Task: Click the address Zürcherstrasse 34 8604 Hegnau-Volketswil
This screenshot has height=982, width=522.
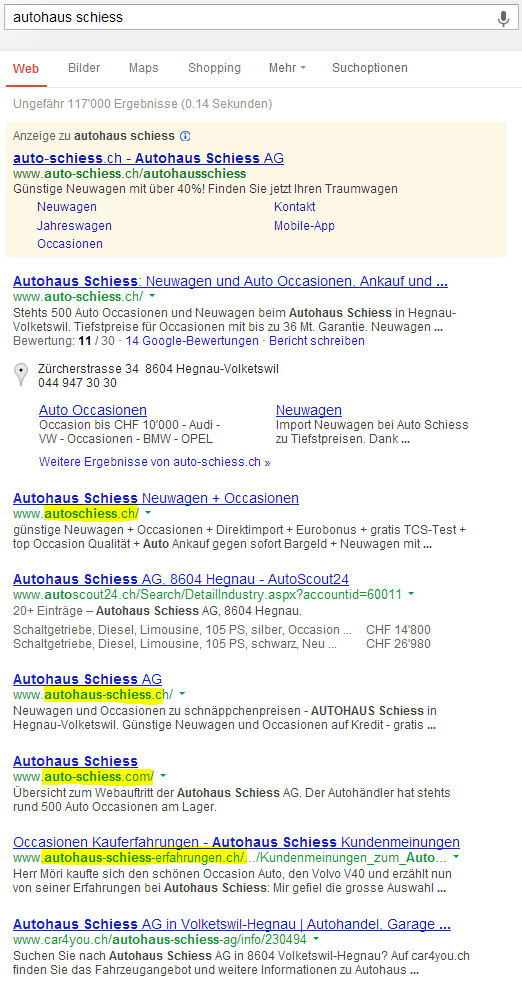Action: click(159, 369)
